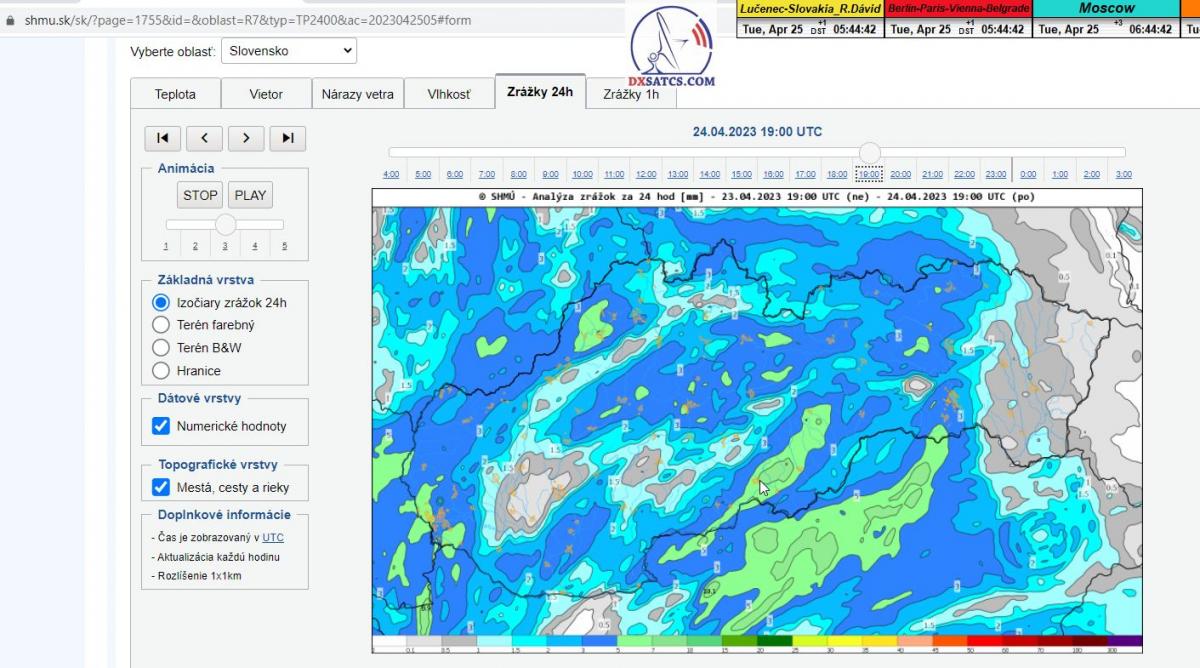This screenshot has height=668, width=1200.
Task: Switch to the Teplota tab
Action: click(x=175, y=94)
